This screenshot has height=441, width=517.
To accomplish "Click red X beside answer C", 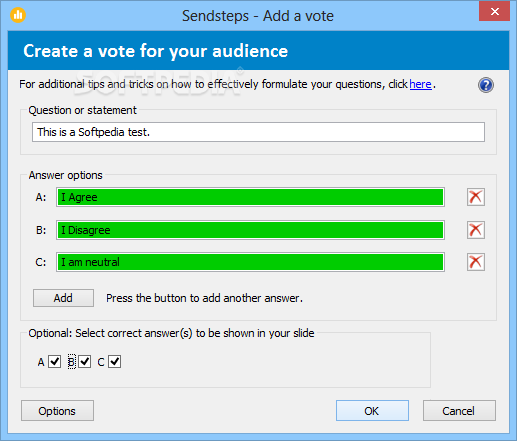I will [x=476, y=262].
